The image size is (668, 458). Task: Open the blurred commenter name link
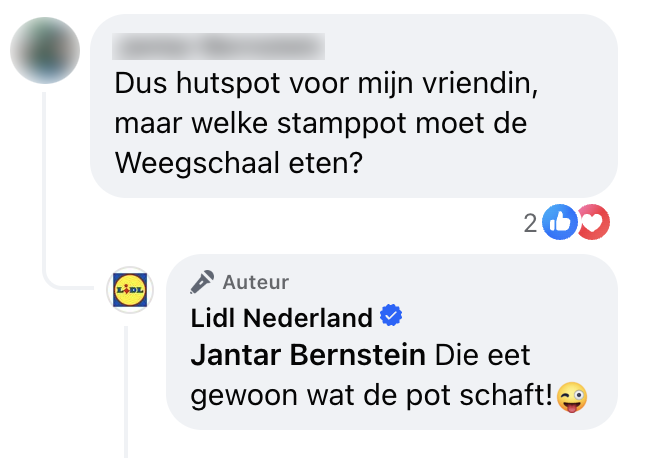[x=218, y=45]
